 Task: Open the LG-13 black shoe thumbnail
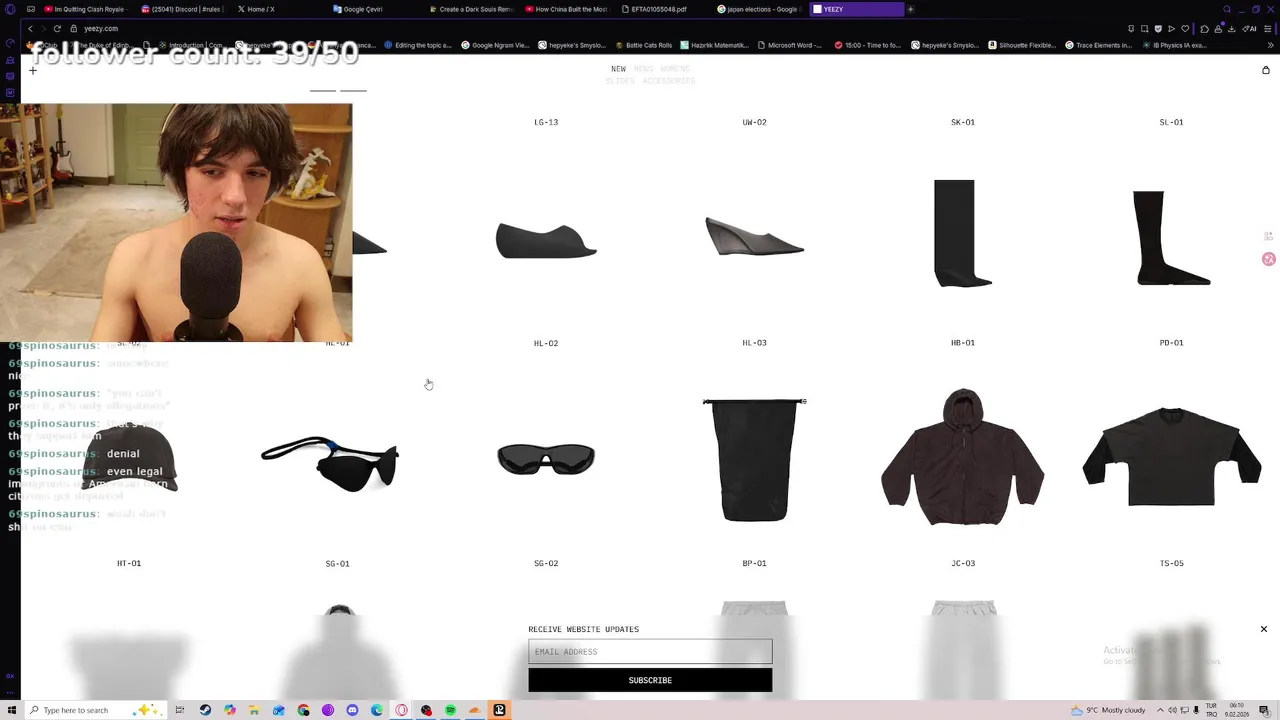pyautogui.click(x=546, y=240)
